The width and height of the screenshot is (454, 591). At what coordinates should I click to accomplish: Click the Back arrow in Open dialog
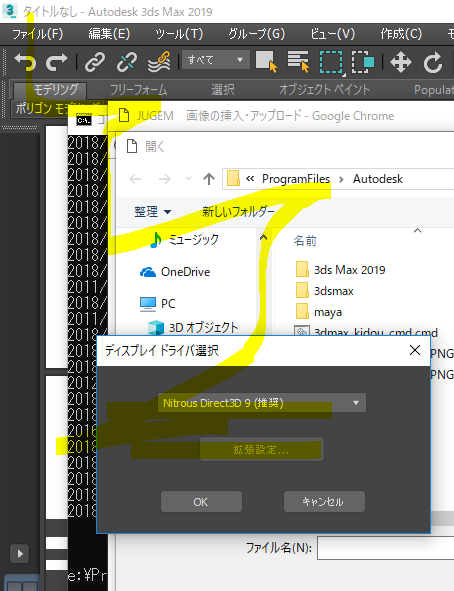(x=135, y=179)
